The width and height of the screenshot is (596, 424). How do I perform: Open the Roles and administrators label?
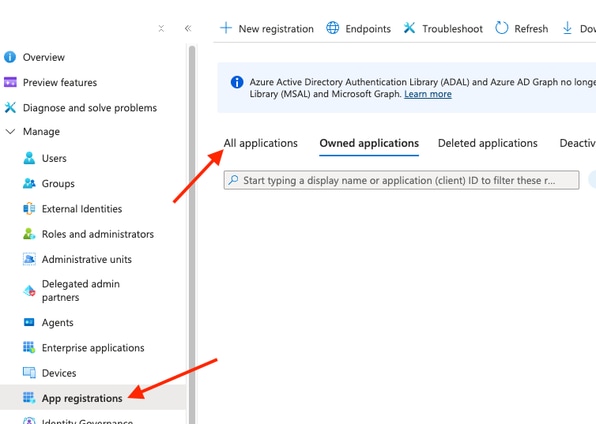98,234
